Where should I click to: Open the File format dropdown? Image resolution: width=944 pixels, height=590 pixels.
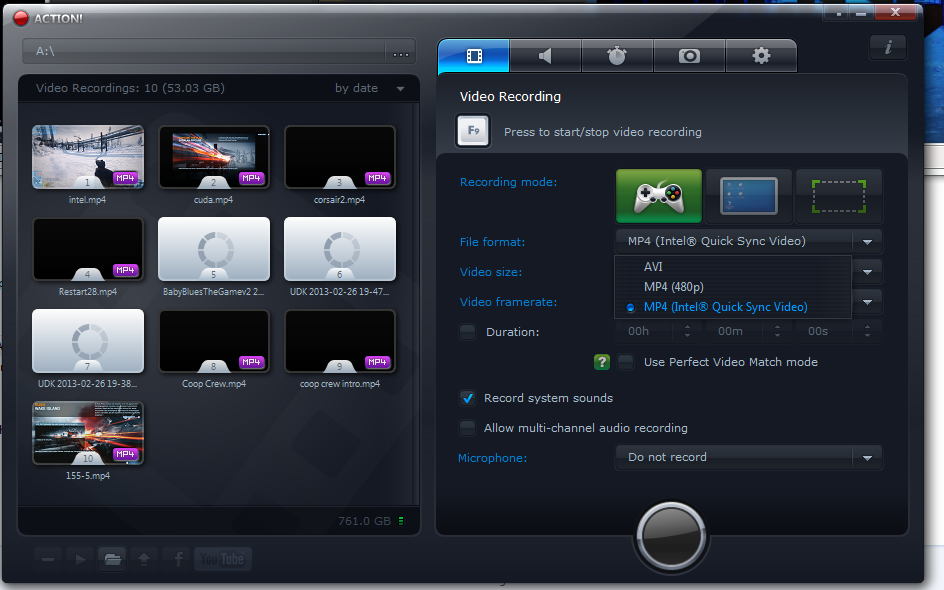coord(748,241)
